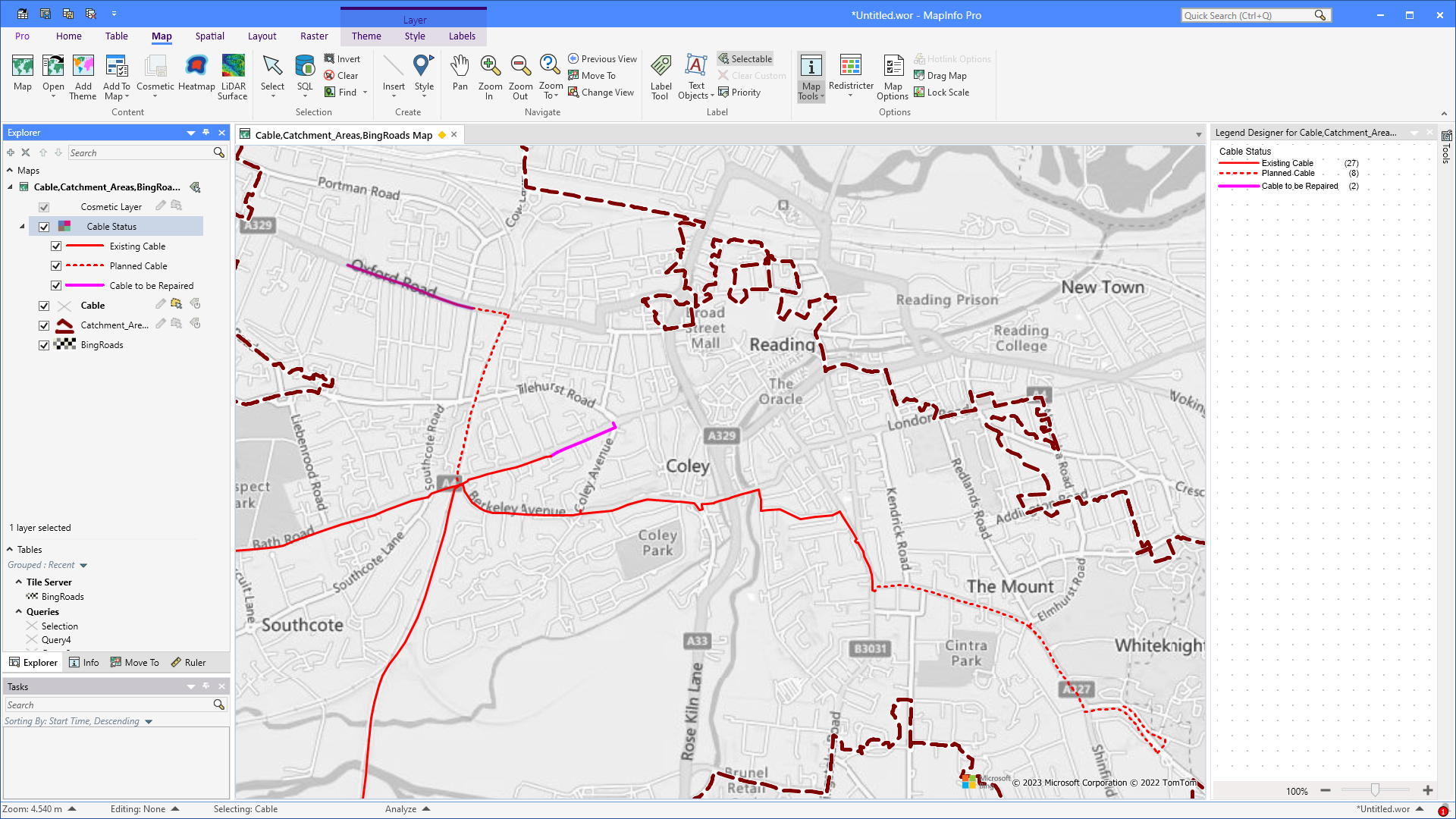Image resolution: width=1456 pixels, height=819 pixels.
Task: Open the Labels layer tab
Action: pyautogui.click(x=462, y=36)
